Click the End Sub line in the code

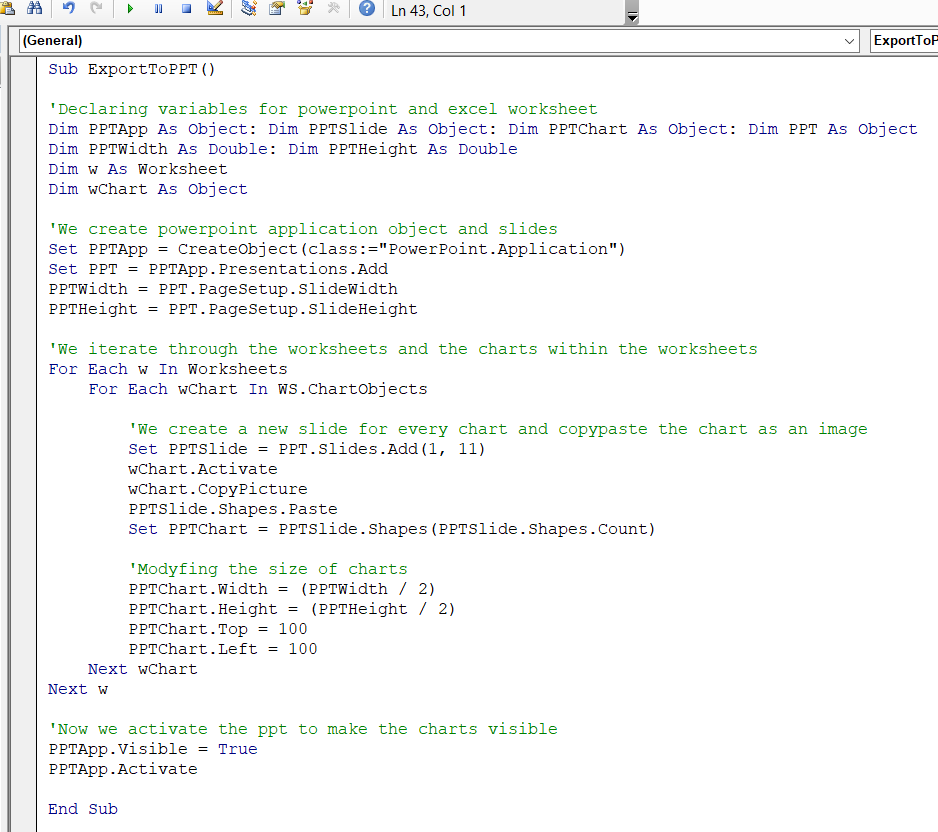(x=83, y=809)
